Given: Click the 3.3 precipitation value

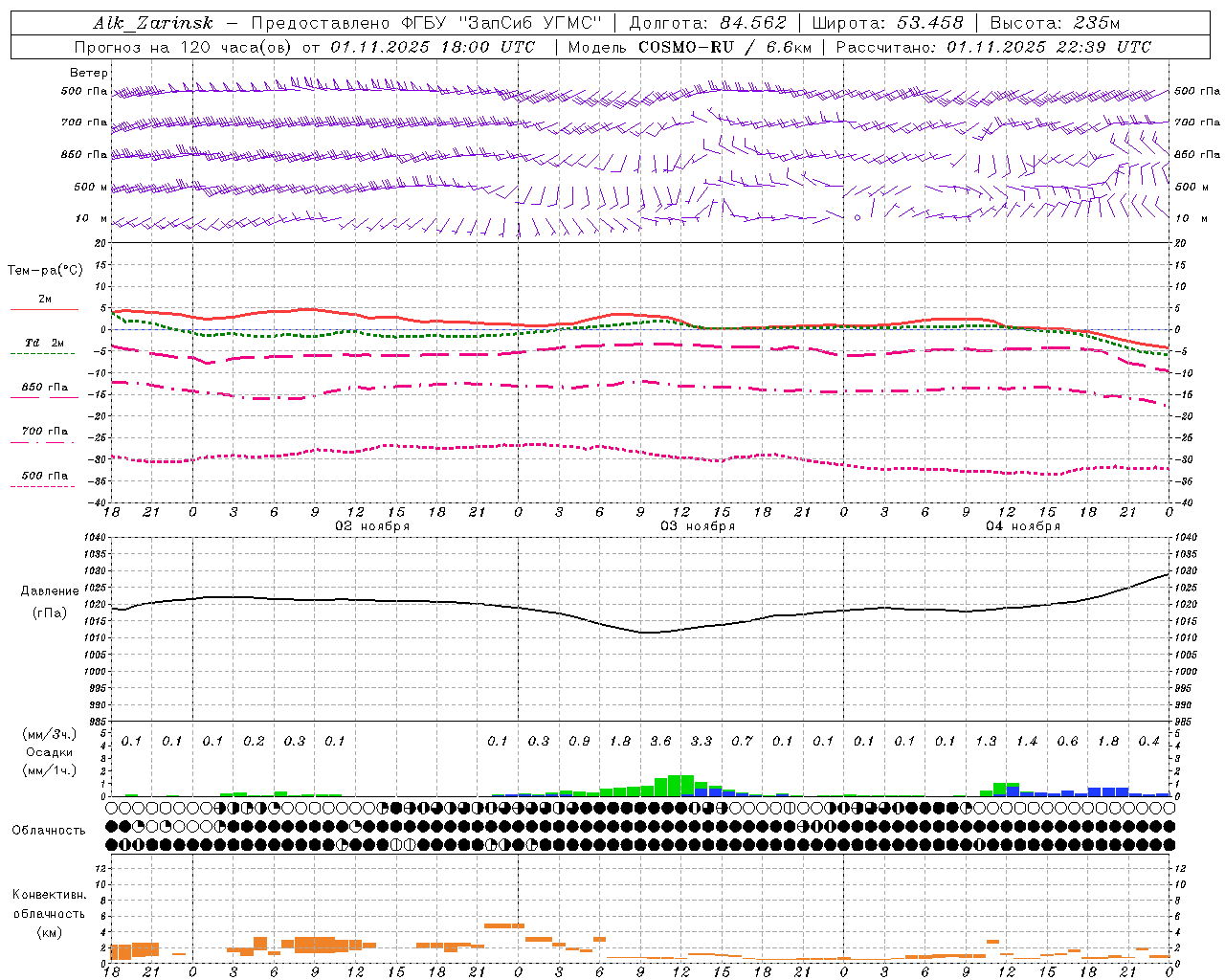Looking at the screenshot, I should coord(702,741).
